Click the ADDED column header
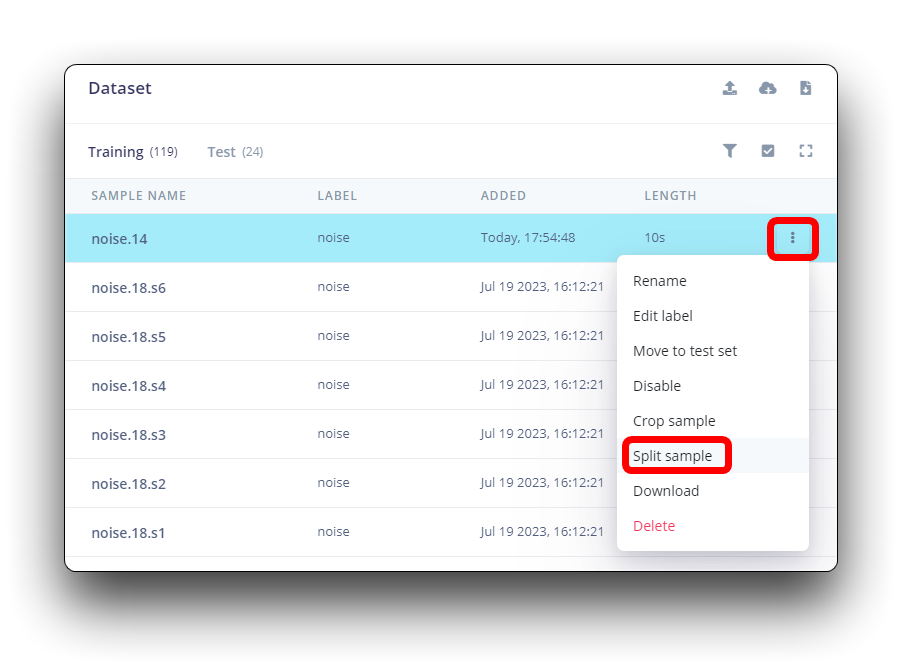This screenshot has height=668, width=902. click(503, 196)
